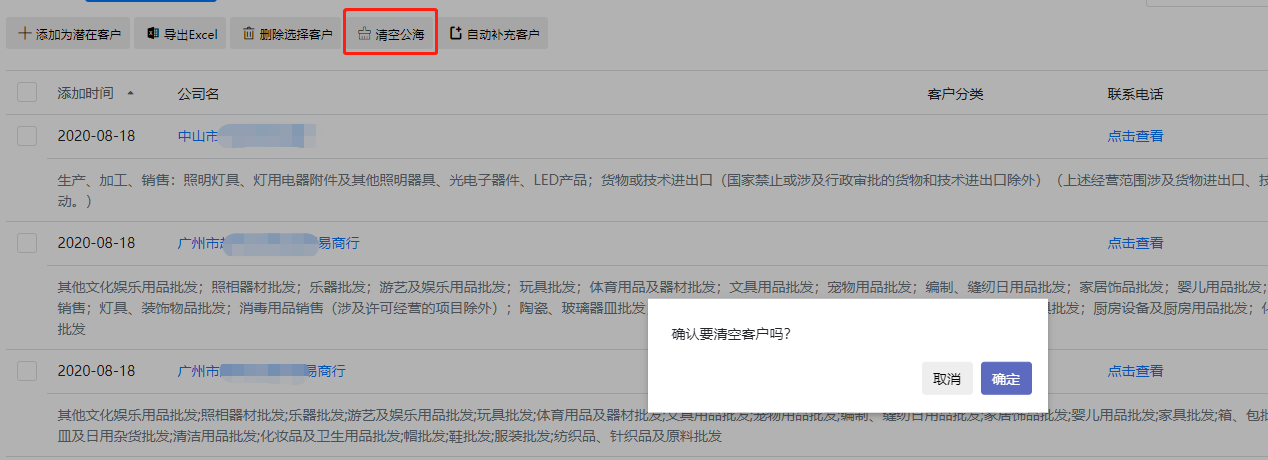Open the 中山市 company name link

pyautogui.click(x=247, y=136)
